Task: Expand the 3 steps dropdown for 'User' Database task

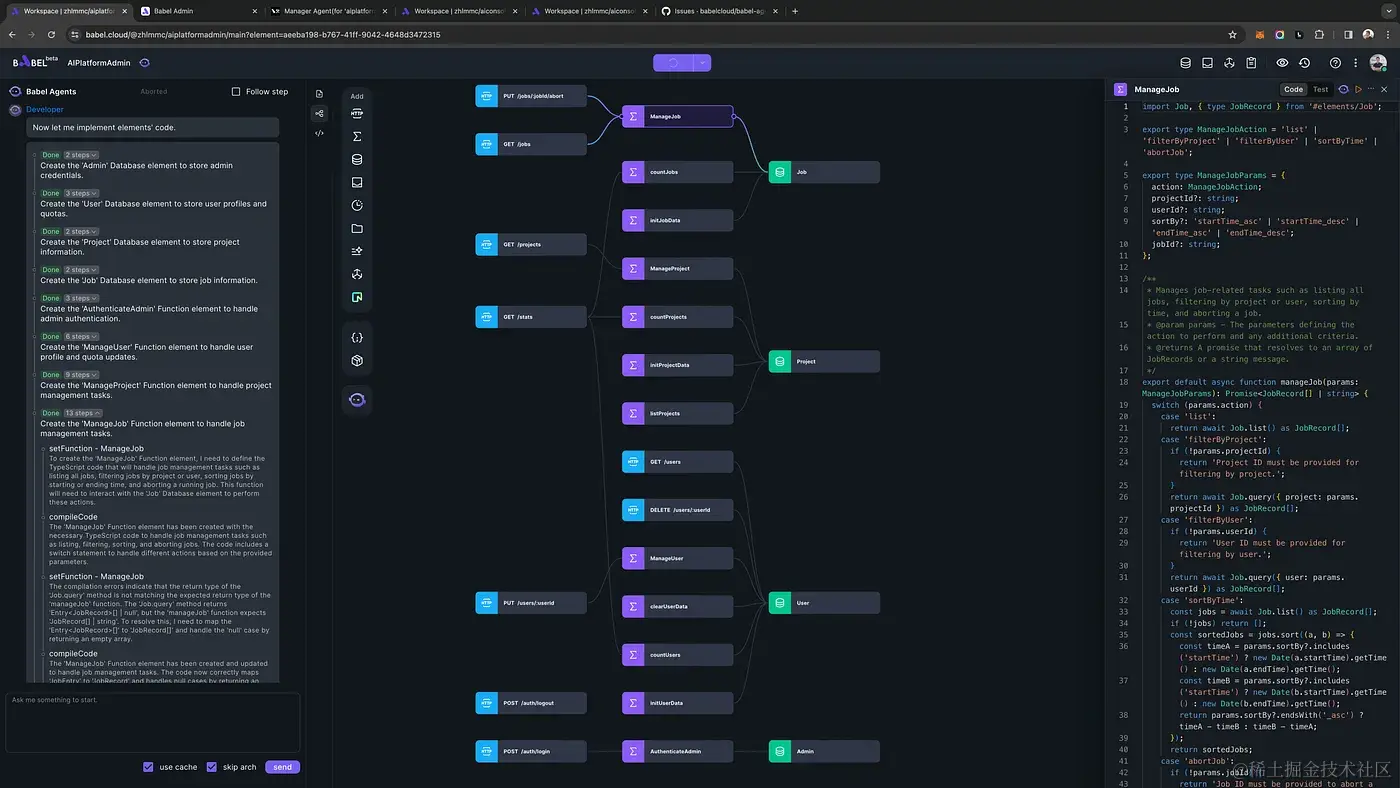Action: pyautogui.click(x=81, y=193)
